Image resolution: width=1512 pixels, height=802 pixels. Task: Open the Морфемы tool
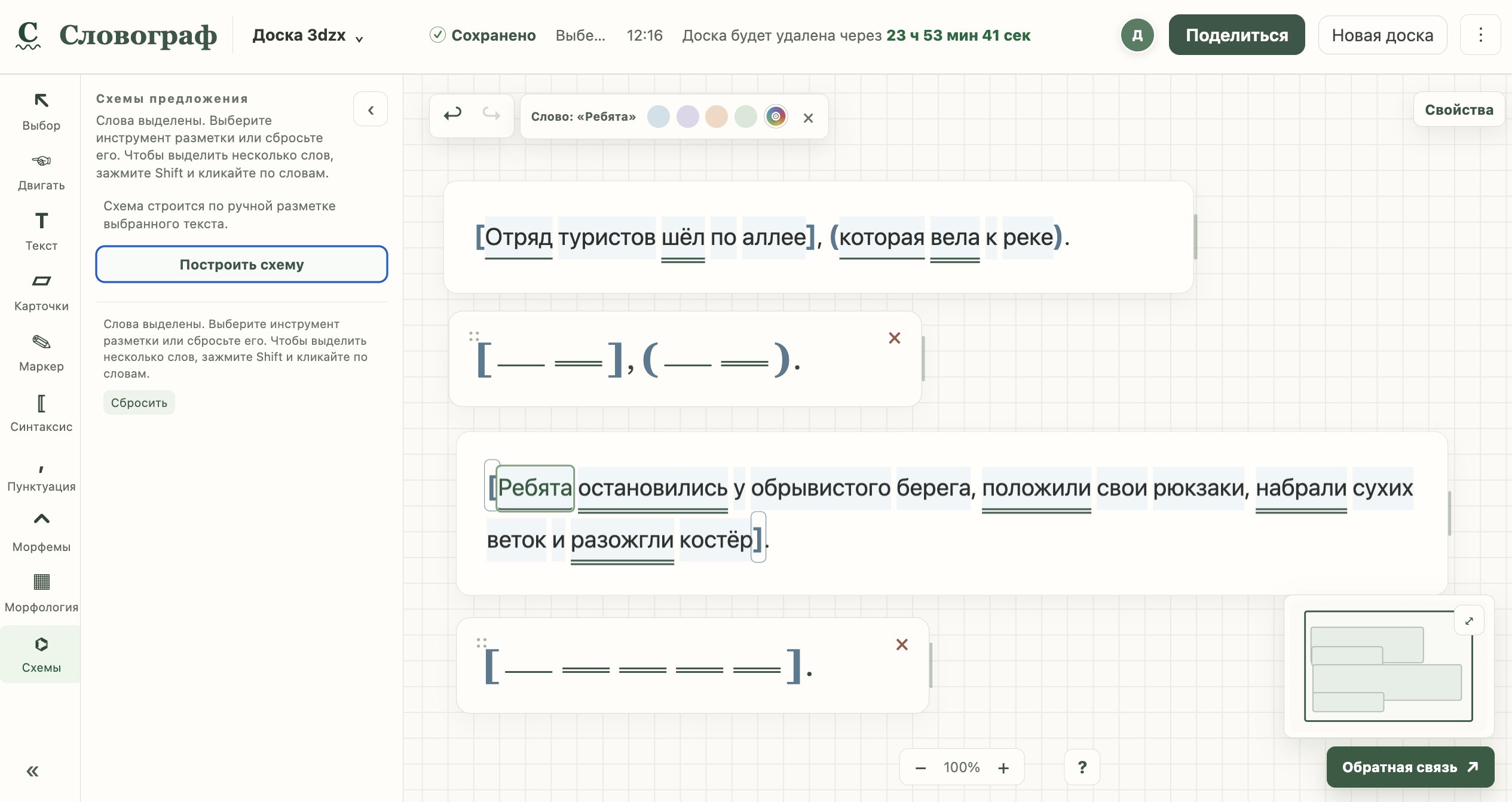point(41,533)
